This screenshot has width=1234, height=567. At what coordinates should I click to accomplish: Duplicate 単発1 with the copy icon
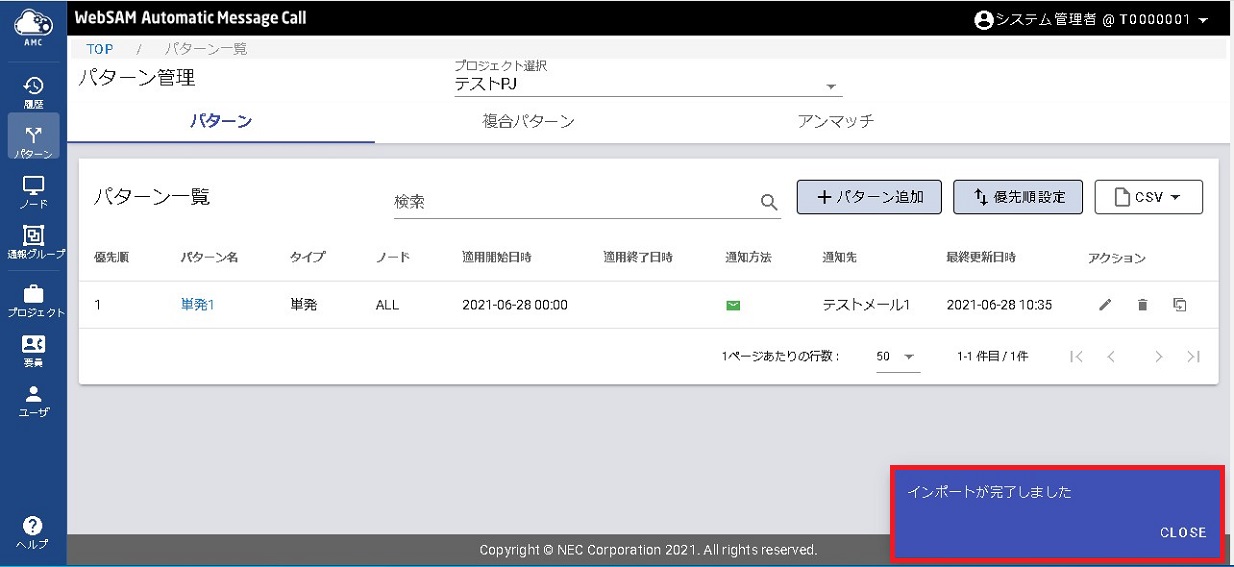pyautogui.click(x=1180, y=305)
